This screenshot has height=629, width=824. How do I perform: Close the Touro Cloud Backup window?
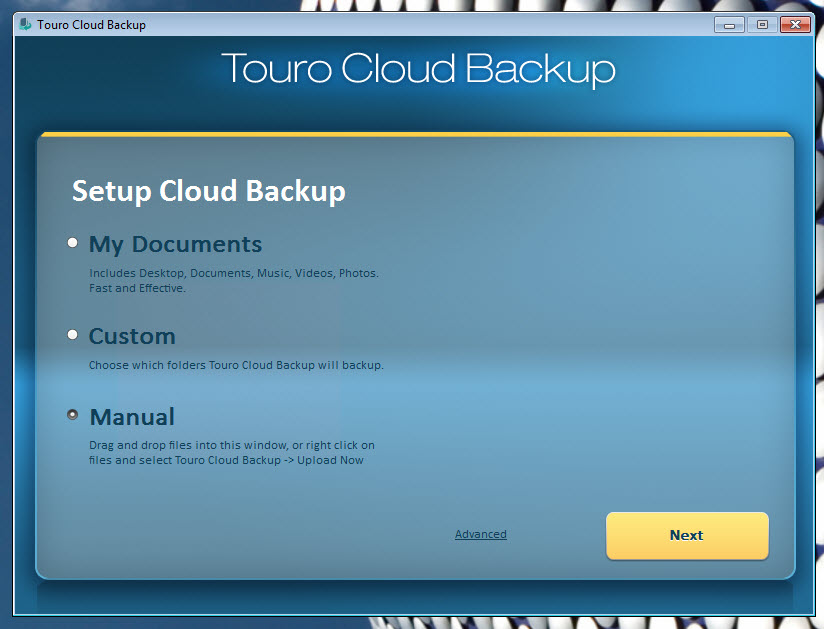click(x=795, y=25)
